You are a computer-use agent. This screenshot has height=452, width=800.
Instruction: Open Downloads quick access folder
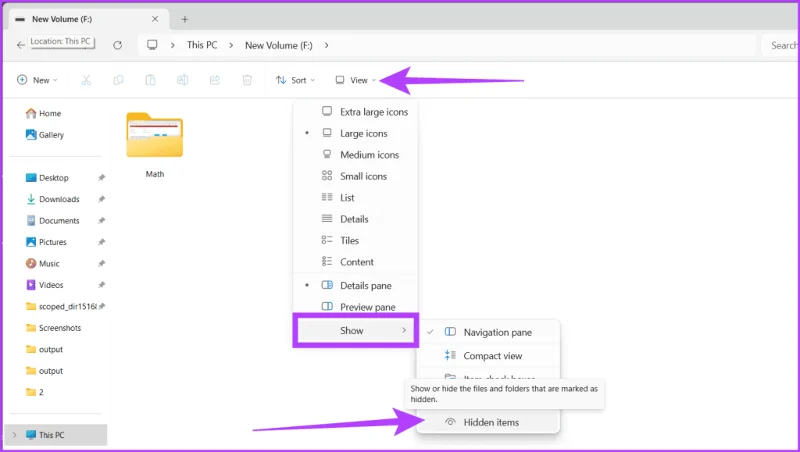53,199
